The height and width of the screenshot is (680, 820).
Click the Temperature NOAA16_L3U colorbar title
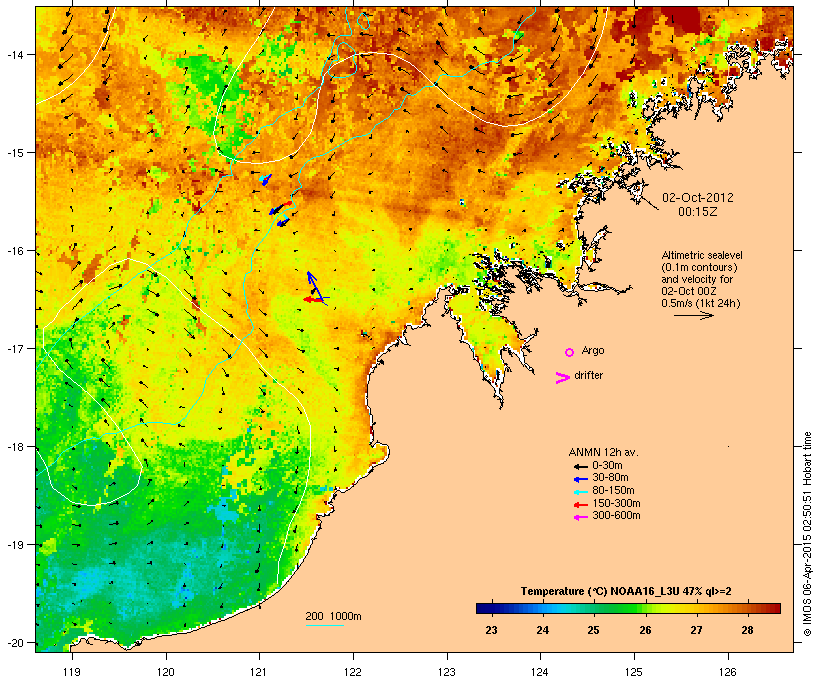(x=626, y=592)
